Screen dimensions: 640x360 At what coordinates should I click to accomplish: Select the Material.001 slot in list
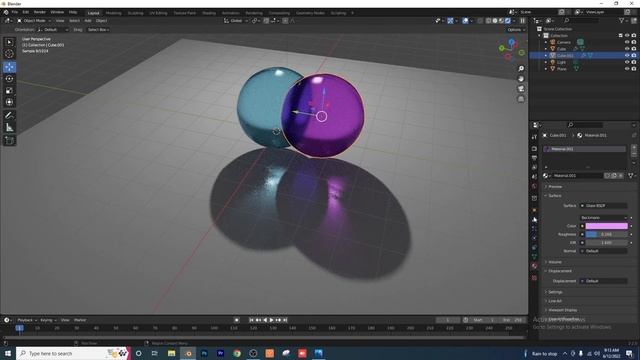coord(584,149)
